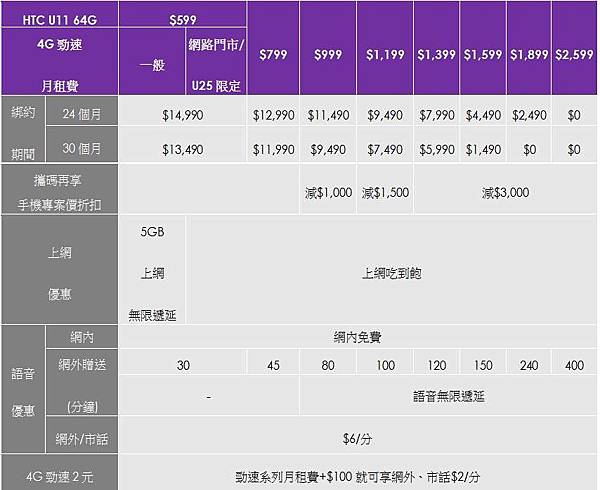The height and width of the screenshot is (490, 600).
Task: Select the 上網吃到飽 cell
Action: point(391,270)
